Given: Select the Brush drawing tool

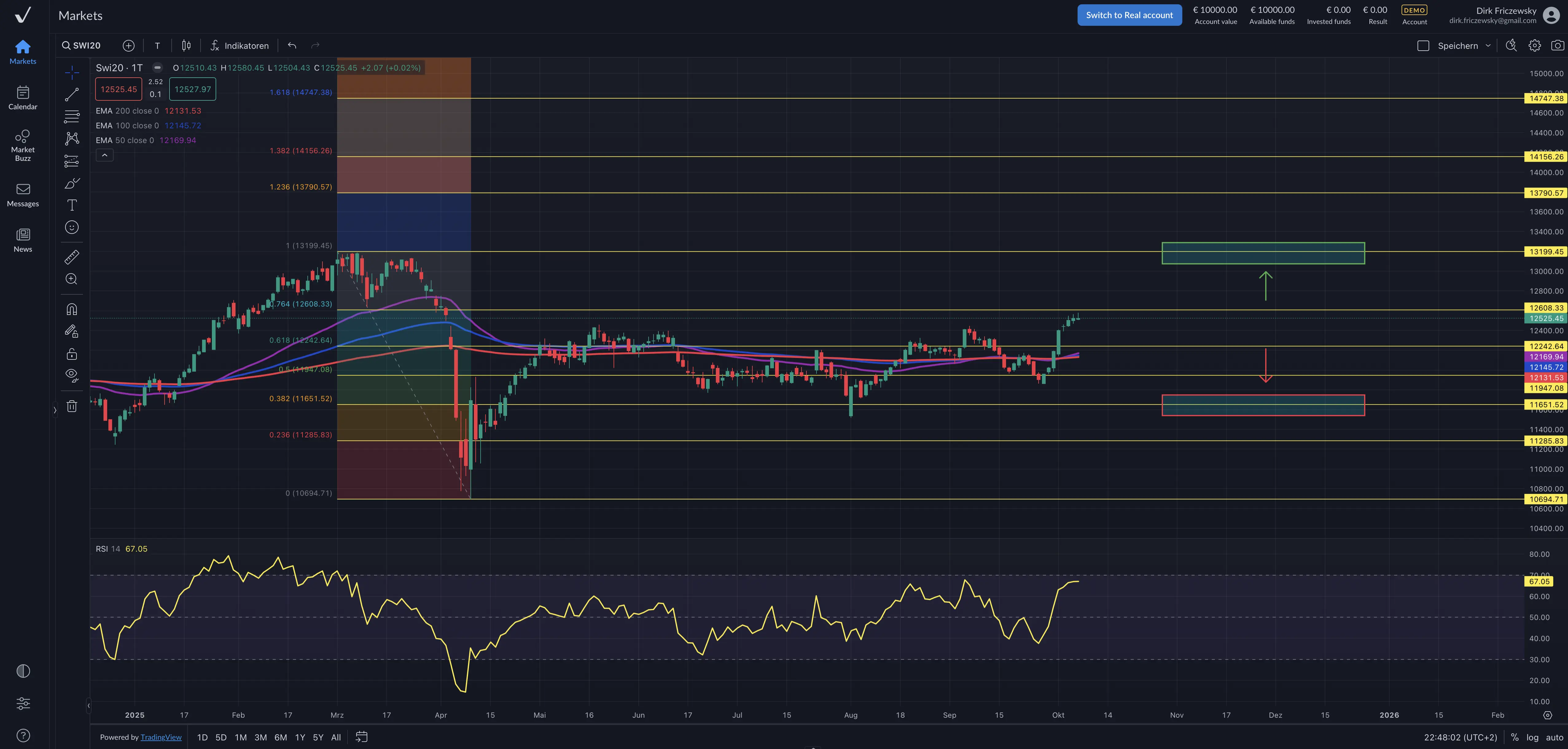Looking at the screenshot, I should pyautogui.click(x=71, y=183).
